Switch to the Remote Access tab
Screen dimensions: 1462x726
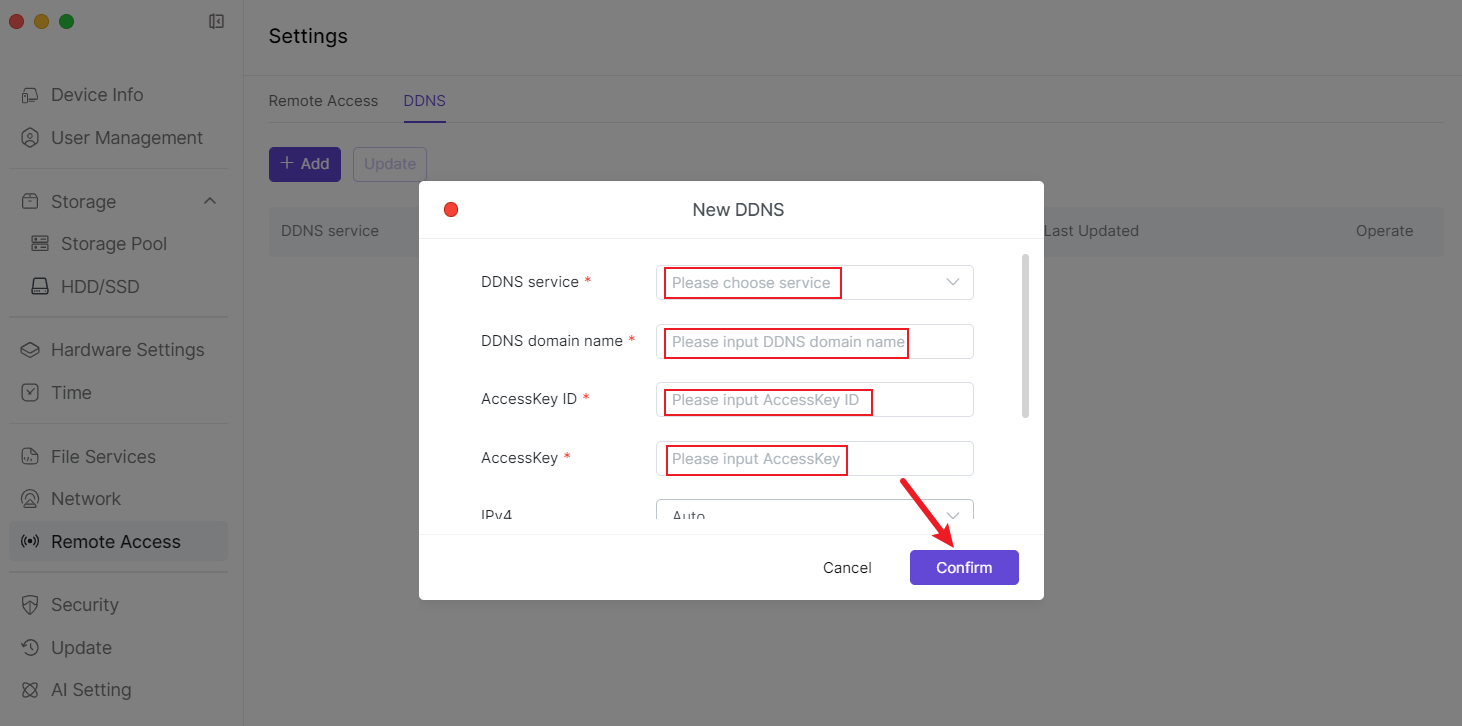coord(323,101)
